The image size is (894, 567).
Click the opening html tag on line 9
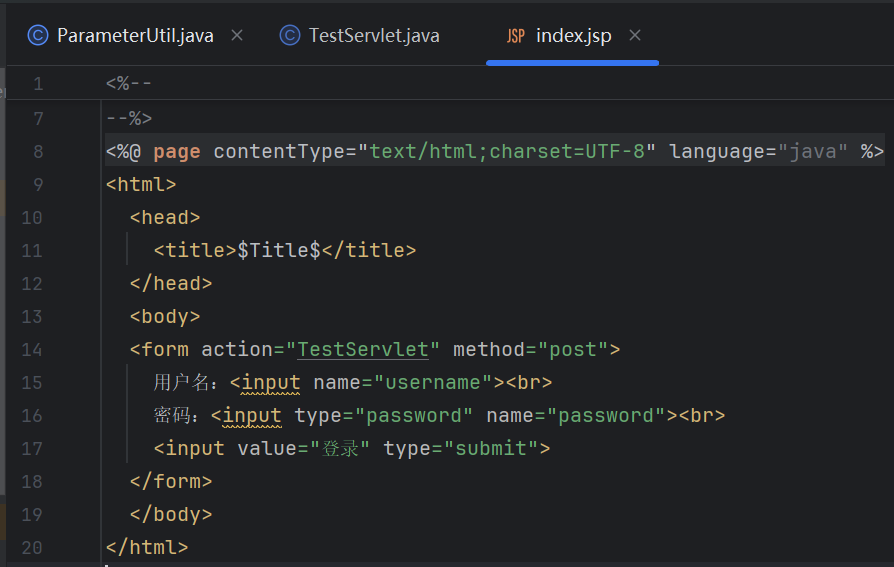(x=141, y=184)
